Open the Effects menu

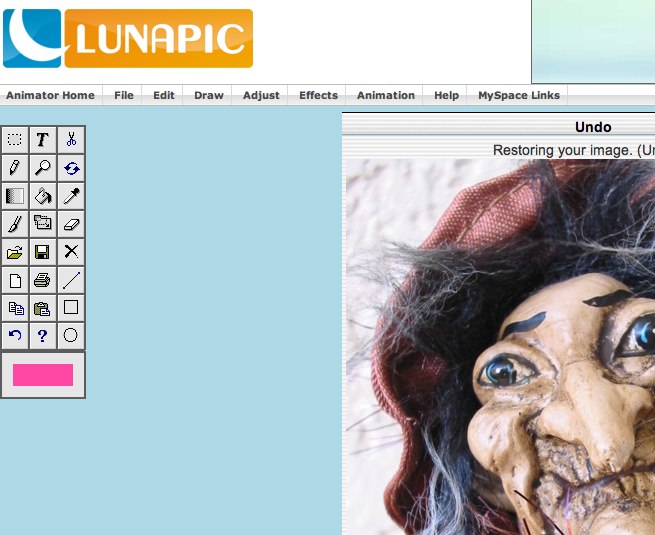click(x=318, y=95)
